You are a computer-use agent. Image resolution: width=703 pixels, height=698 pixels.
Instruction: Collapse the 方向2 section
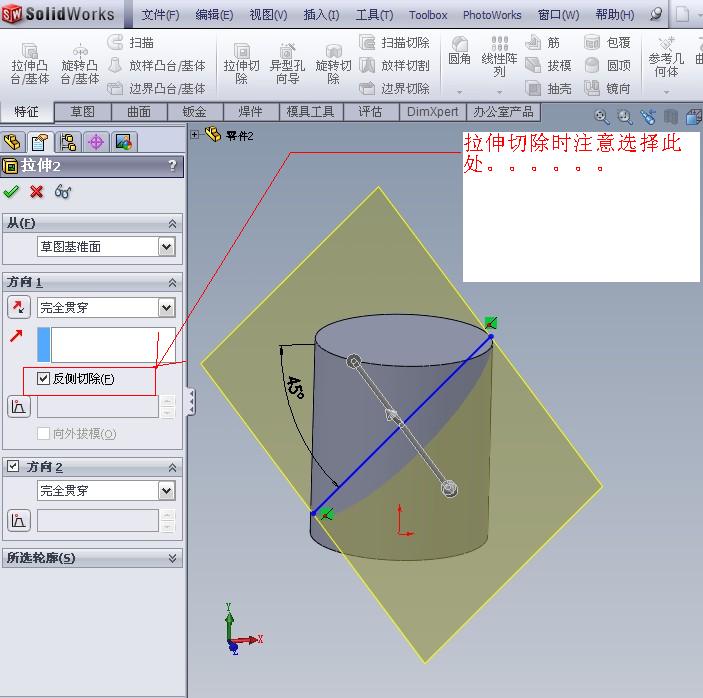pyautogui.click(x=172, y=468)
